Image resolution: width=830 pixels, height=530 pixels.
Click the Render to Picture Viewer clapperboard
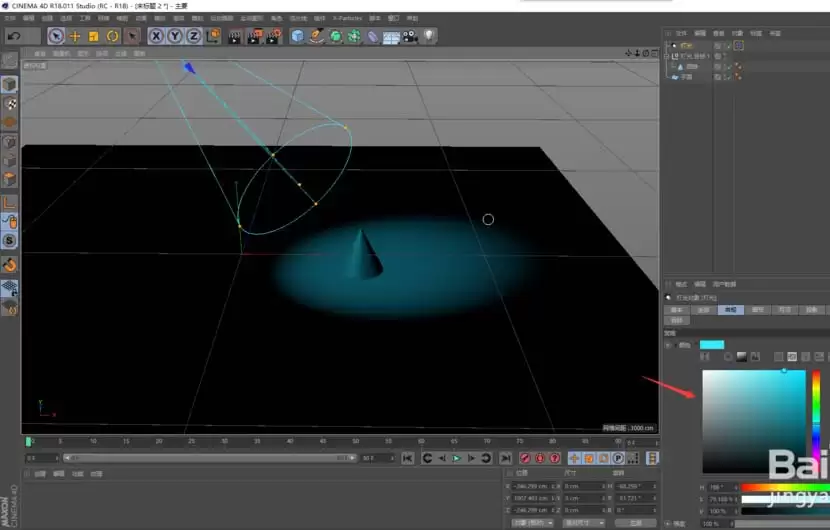pyautogui.click(x=254, y=36)
